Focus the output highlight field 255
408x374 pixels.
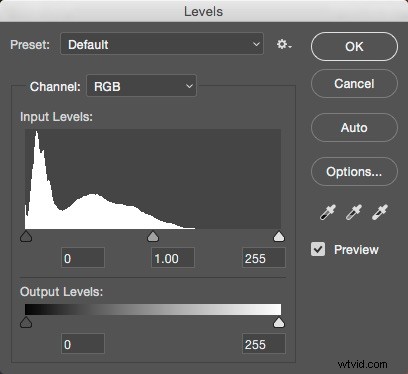coord(264,344)
